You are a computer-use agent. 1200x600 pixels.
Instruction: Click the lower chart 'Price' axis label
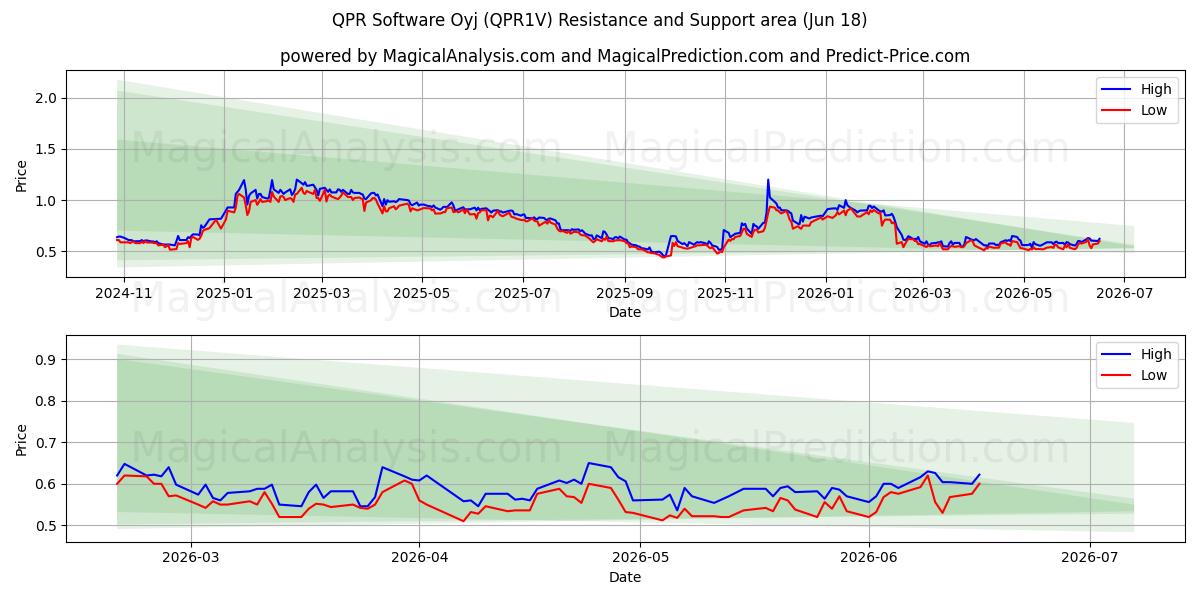tap(22, 439)
